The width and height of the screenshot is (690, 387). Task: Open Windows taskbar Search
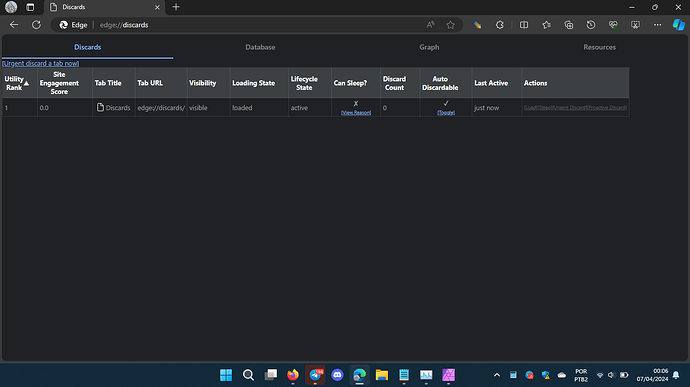click(x=248, y=375)
